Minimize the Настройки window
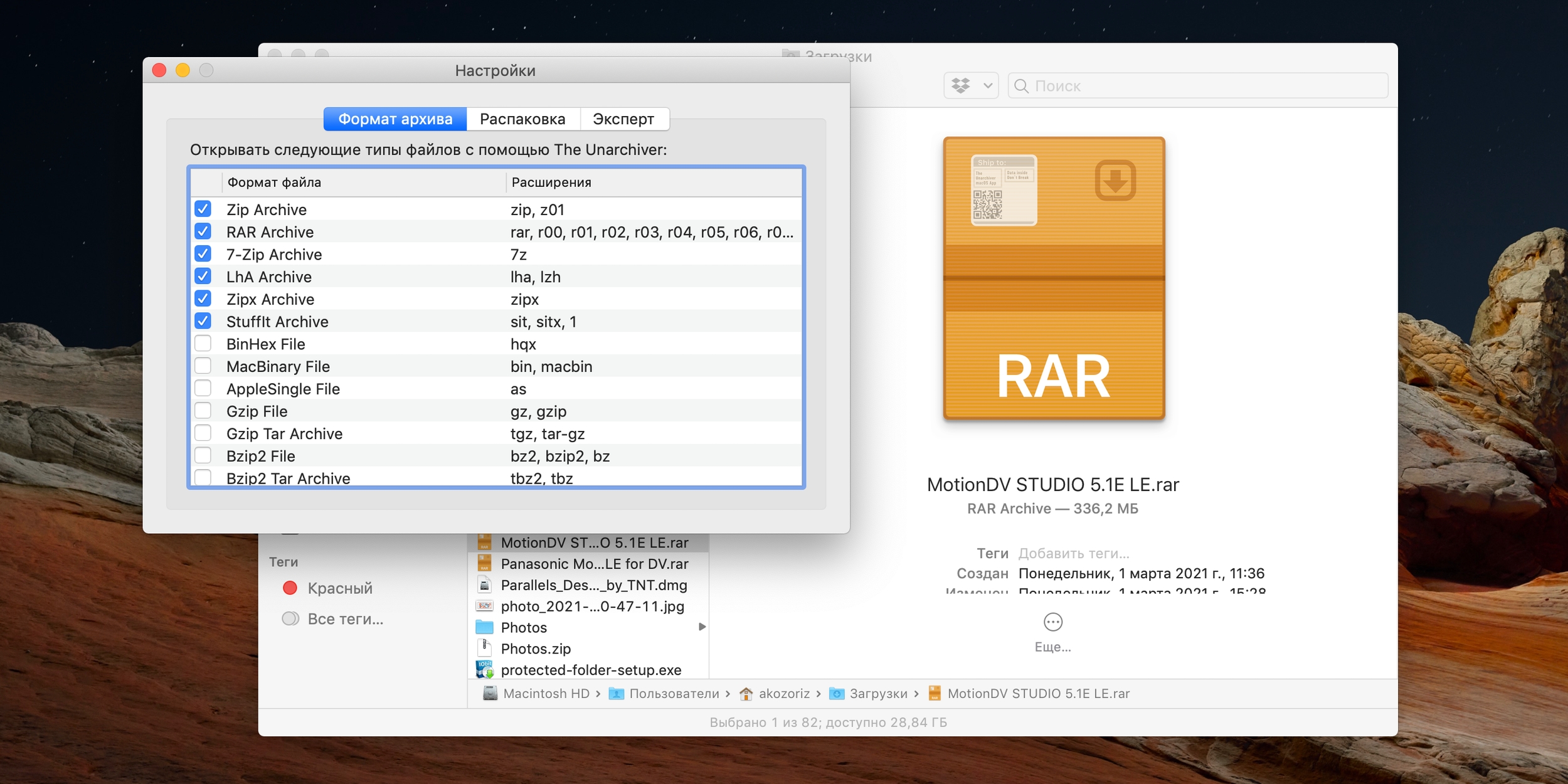 pyautogui.click(x=183, y=70)
